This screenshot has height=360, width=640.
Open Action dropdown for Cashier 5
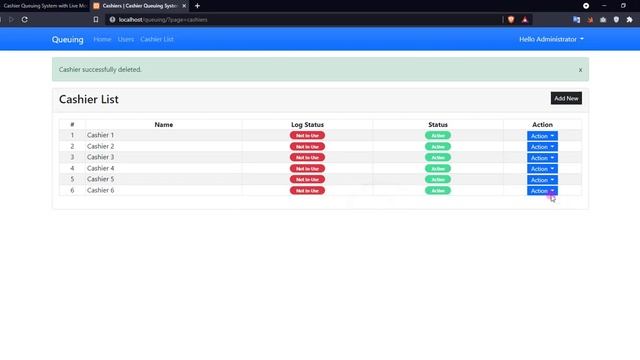542,180
